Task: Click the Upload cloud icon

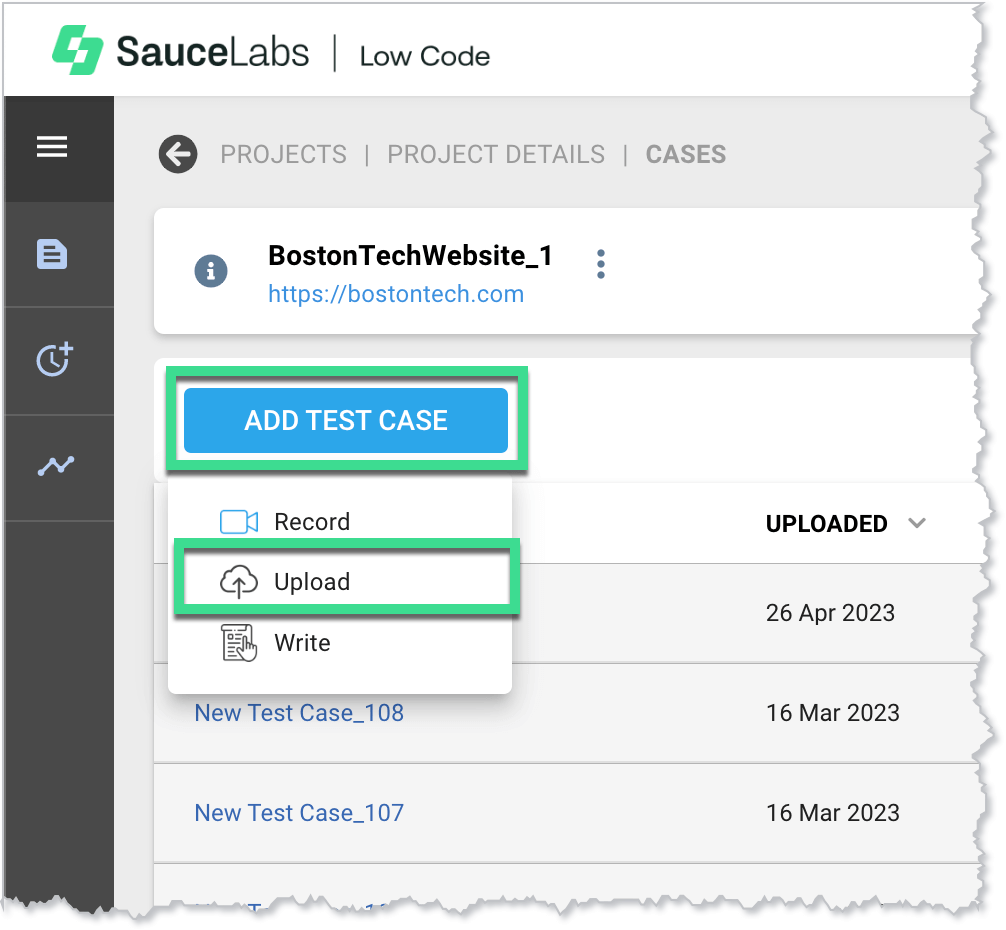Action: point(238,581)
